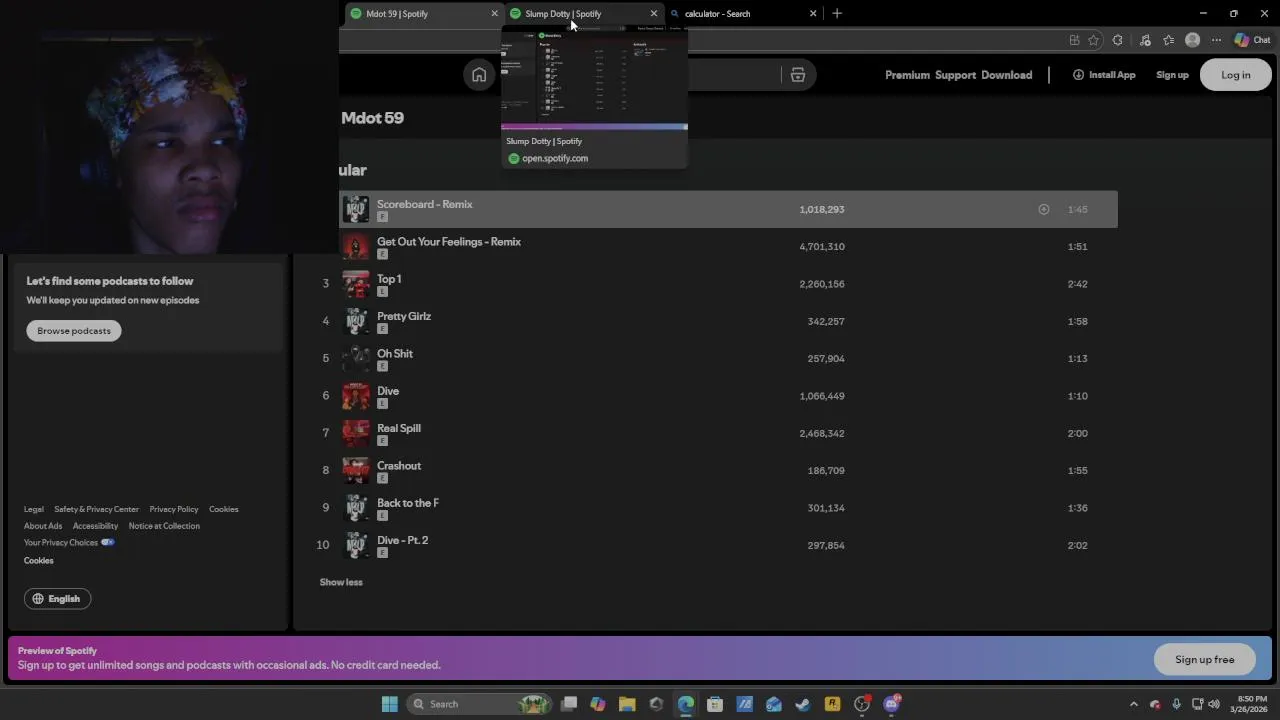Image resolution: width=1280 pixels, height=720 pixels.
Task: Add Scoreboard - Remix to library icon
Action: 1043,209
